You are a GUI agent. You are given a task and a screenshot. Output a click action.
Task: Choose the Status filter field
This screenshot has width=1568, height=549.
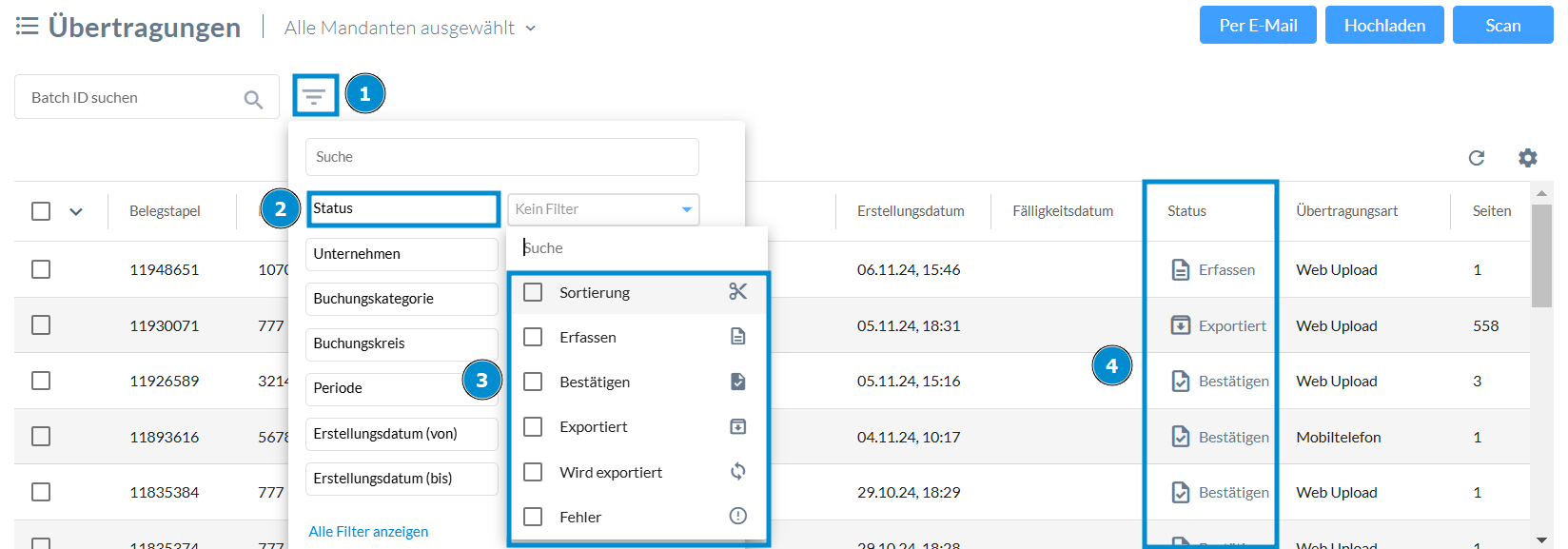pyautogui.click(x=403, y=208)
